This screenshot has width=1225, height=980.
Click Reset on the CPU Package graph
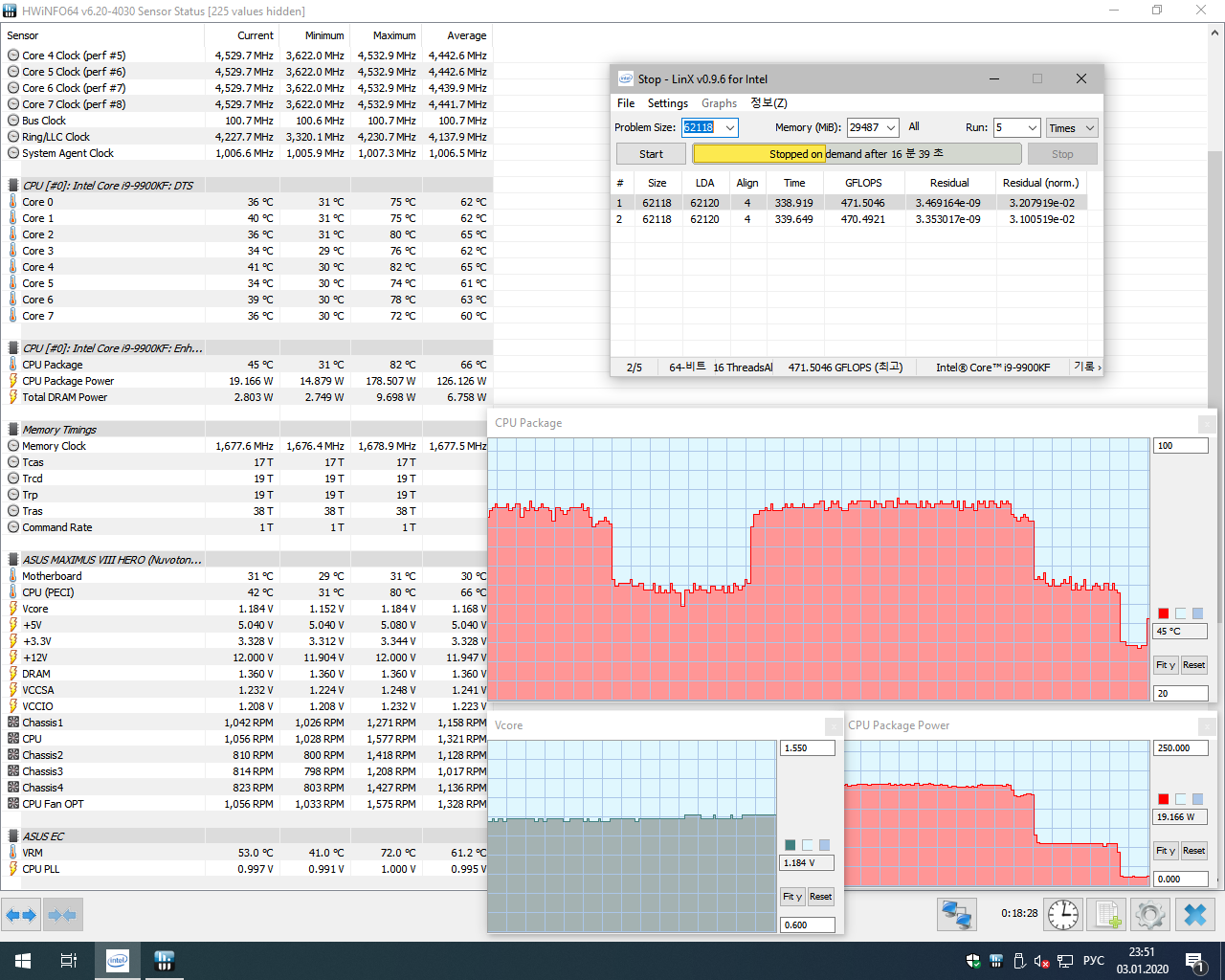pos(1193,665)
